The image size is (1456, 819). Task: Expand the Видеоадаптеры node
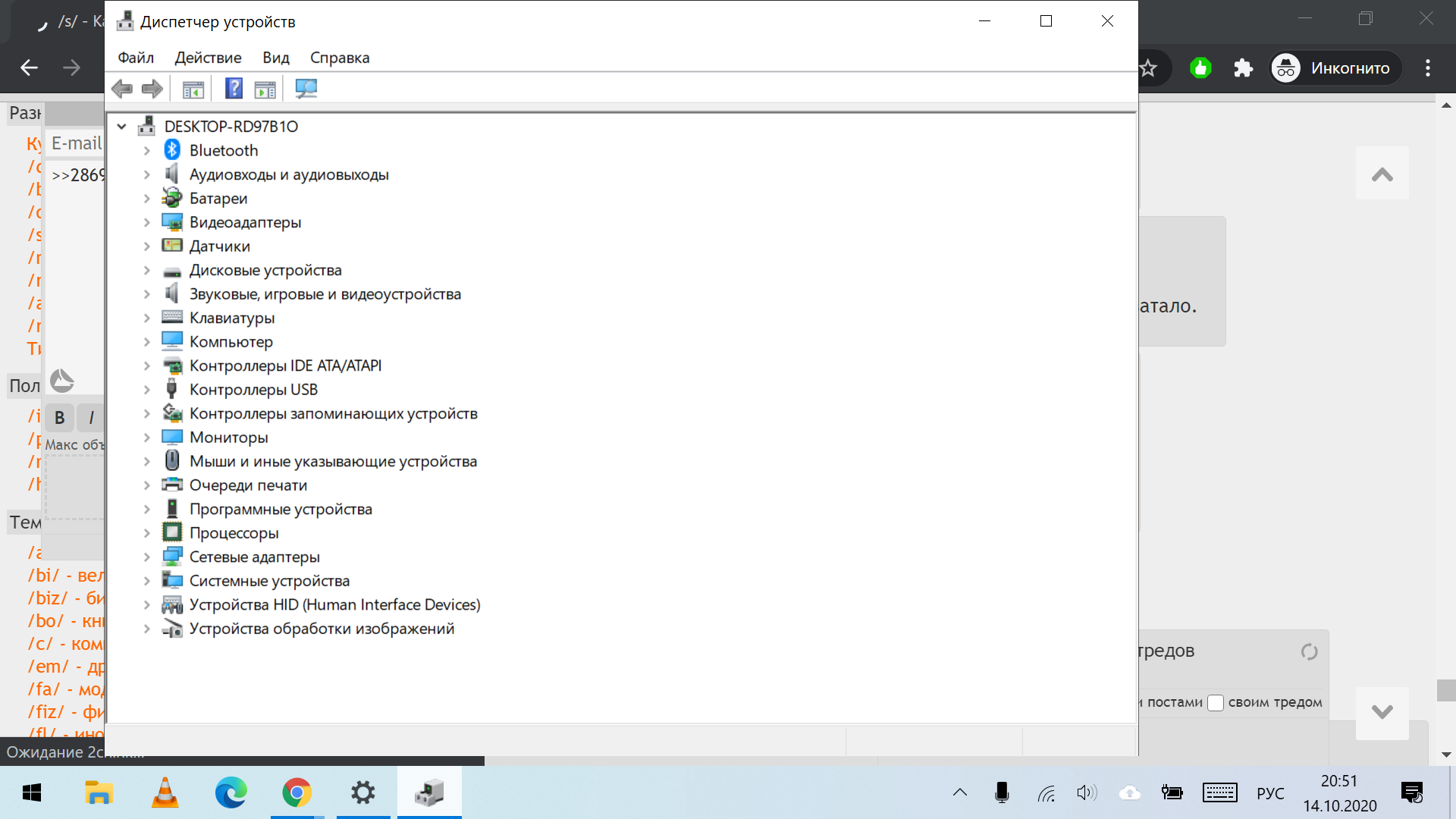147,223
